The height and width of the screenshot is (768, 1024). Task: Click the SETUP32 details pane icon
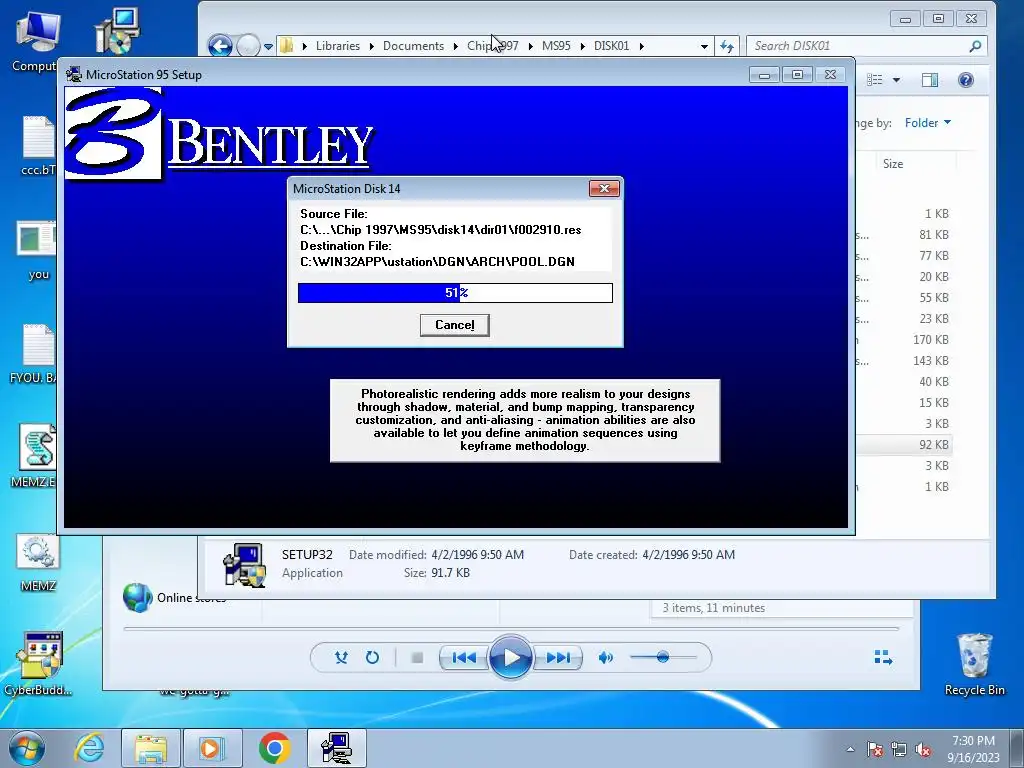[x=244, y=565]
